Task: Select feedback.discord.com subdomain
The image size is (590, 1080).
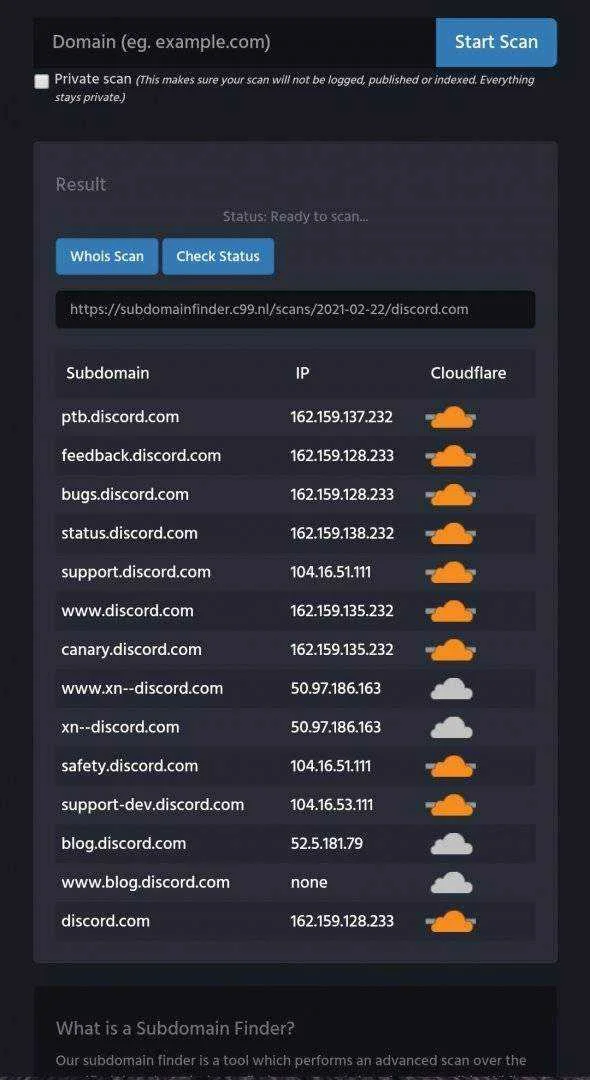Action: (x=141, y=455)
